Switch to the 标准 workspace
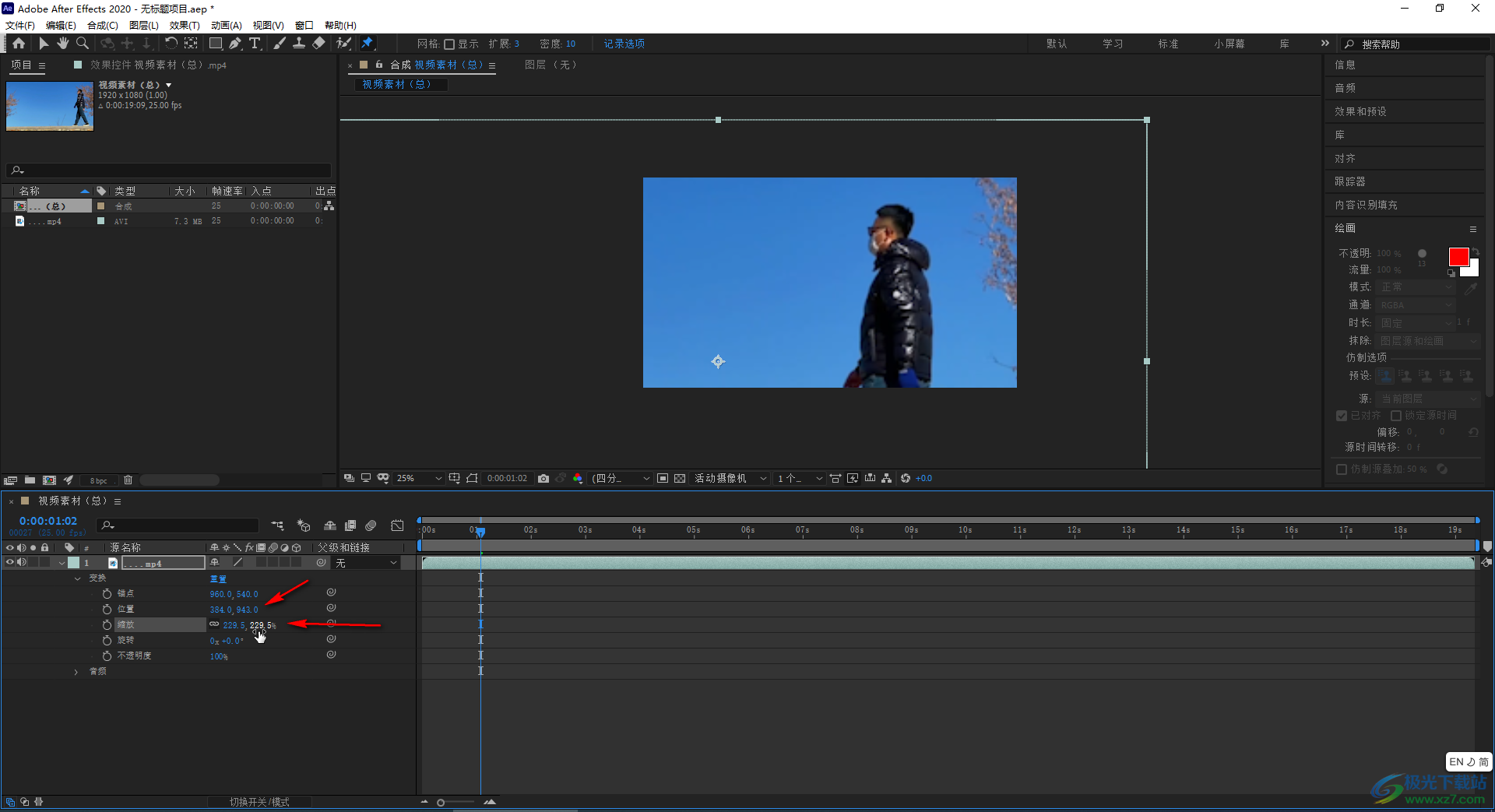 (1168, 44)
